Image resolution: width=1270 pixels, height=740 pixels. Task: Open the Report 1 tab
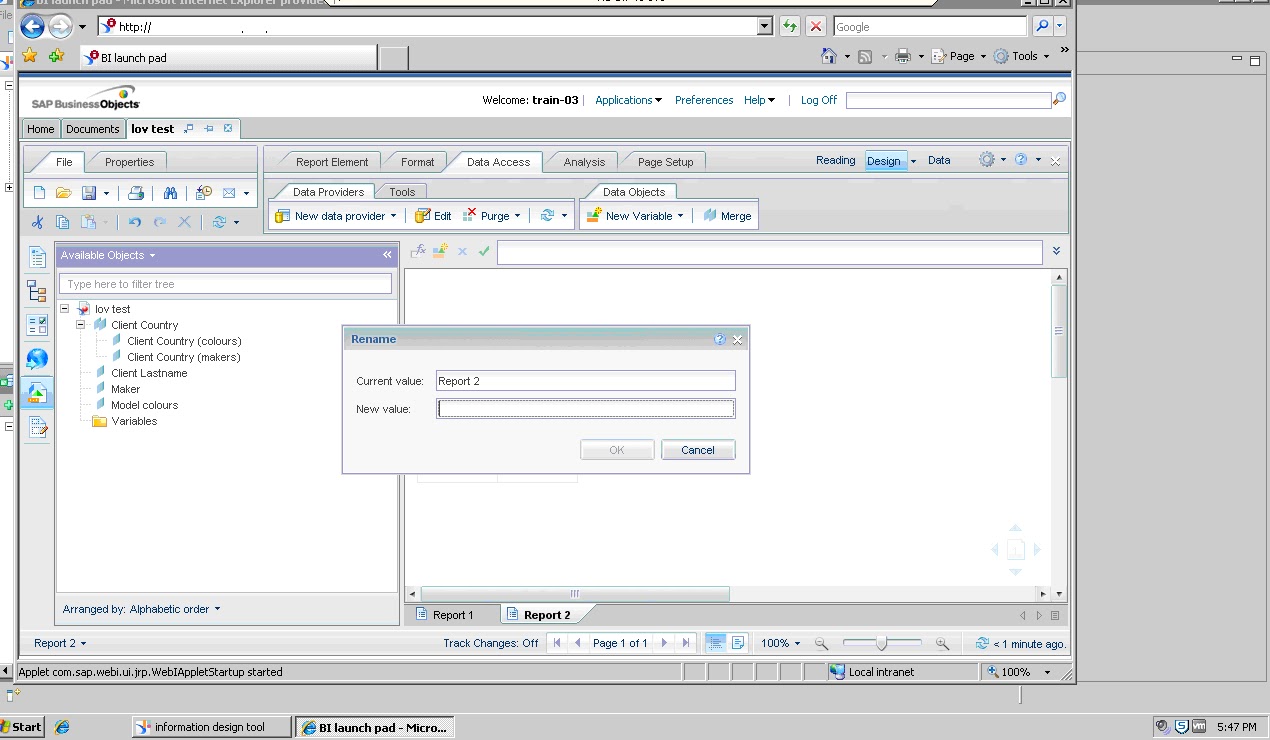454,614
